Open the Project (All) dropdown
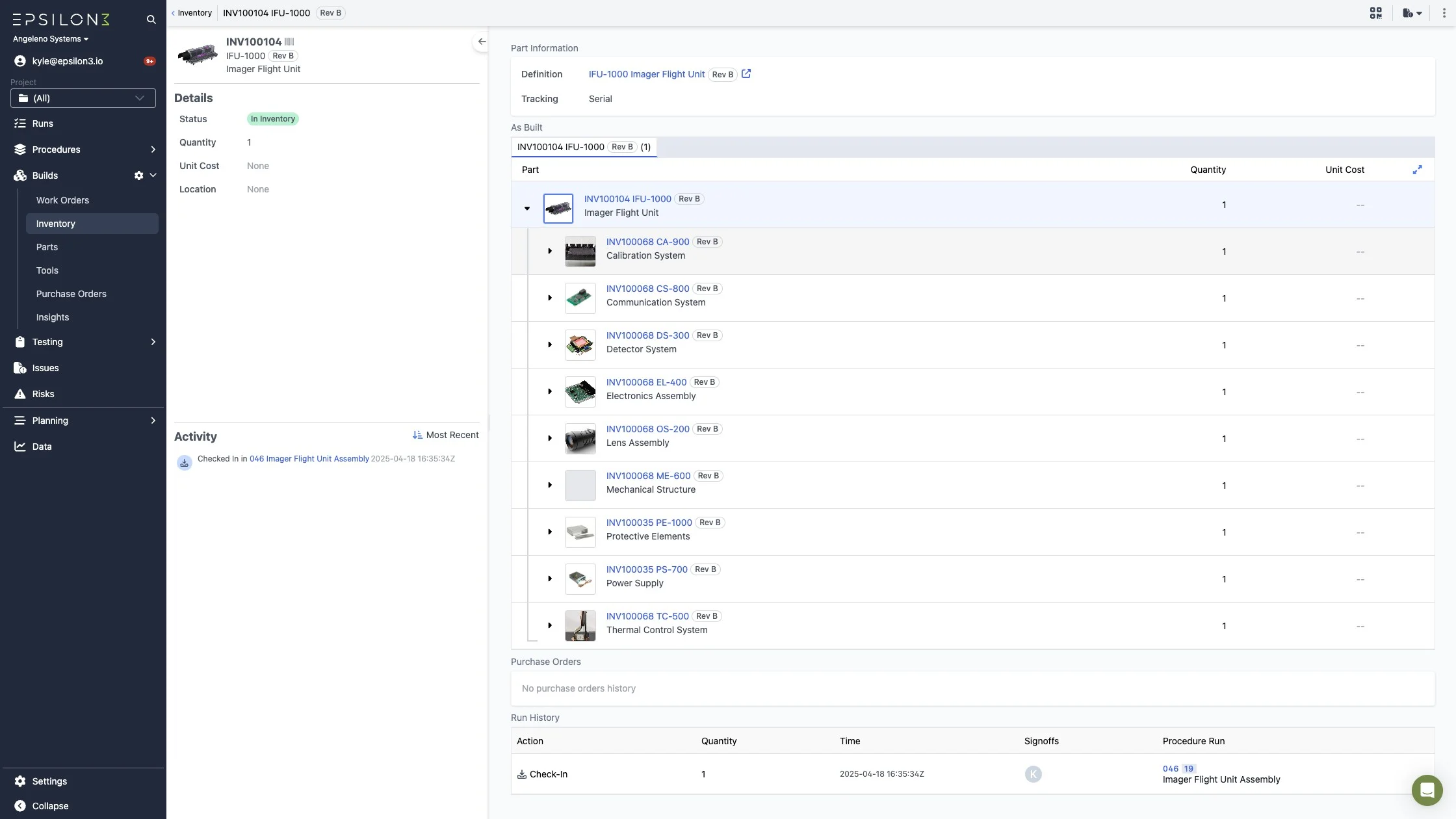1456x819 pixels. 83,98
